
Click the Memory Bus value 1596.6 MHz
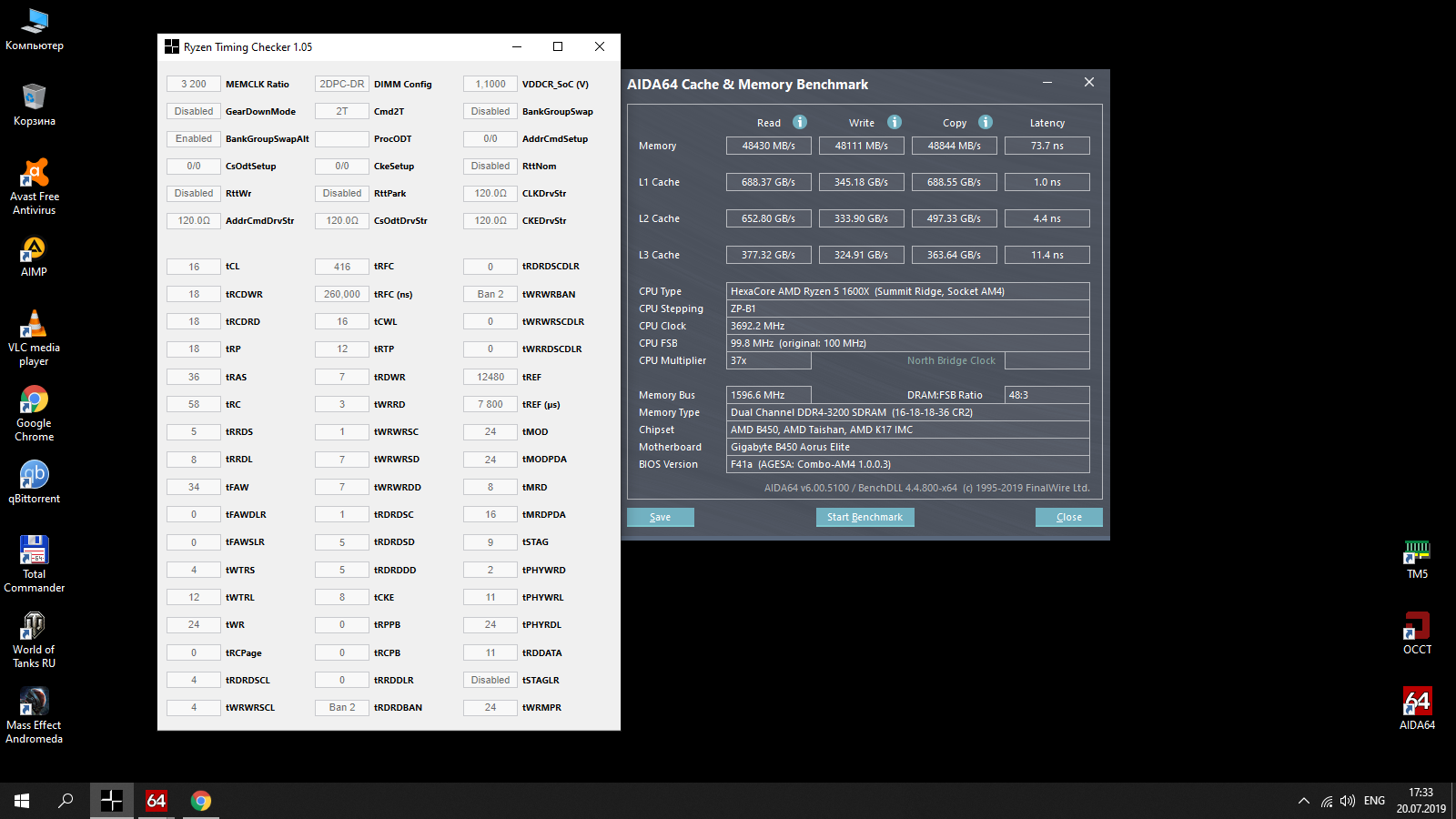point(769,395)
